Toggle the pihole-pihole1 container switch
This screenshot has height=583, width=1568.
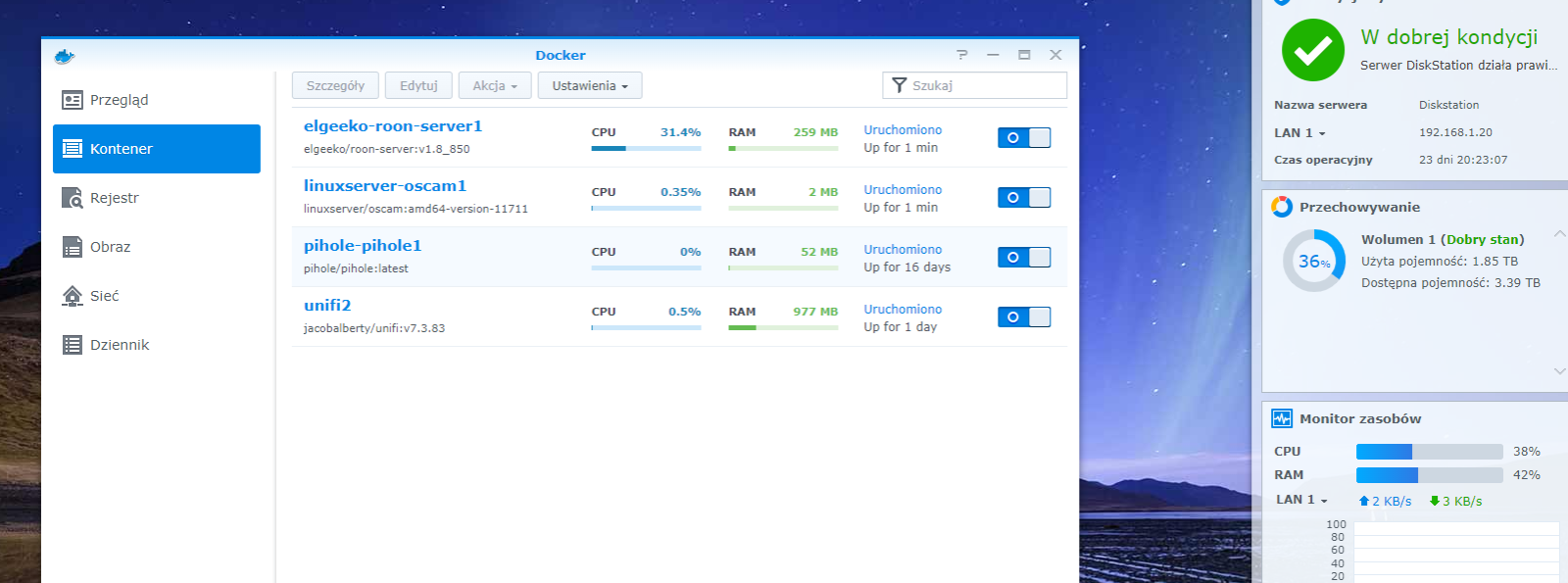click(1024, 257)
